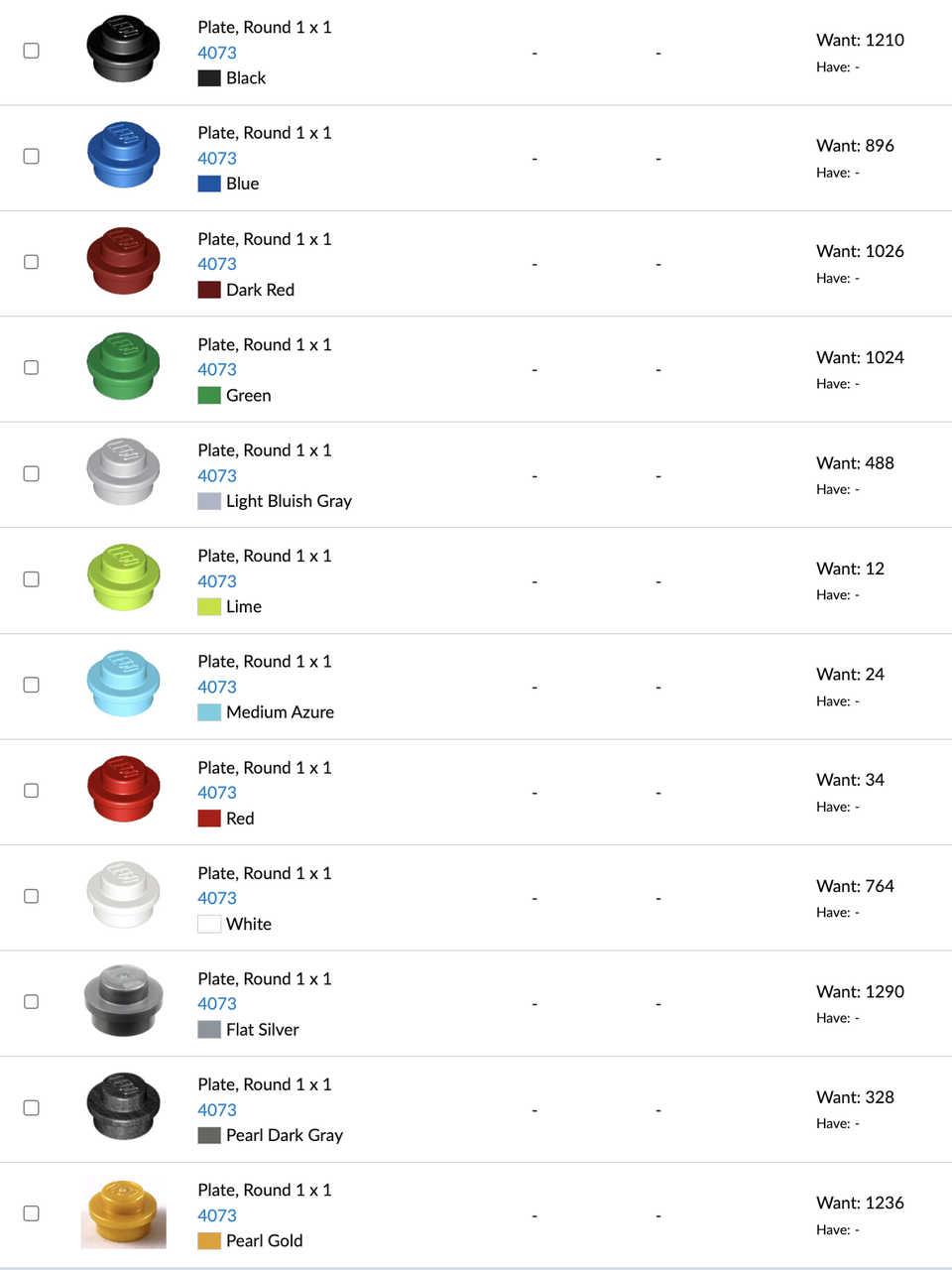952x1270 pixels.
Task: Click the Lime color swatch
Action: (209, 607)
